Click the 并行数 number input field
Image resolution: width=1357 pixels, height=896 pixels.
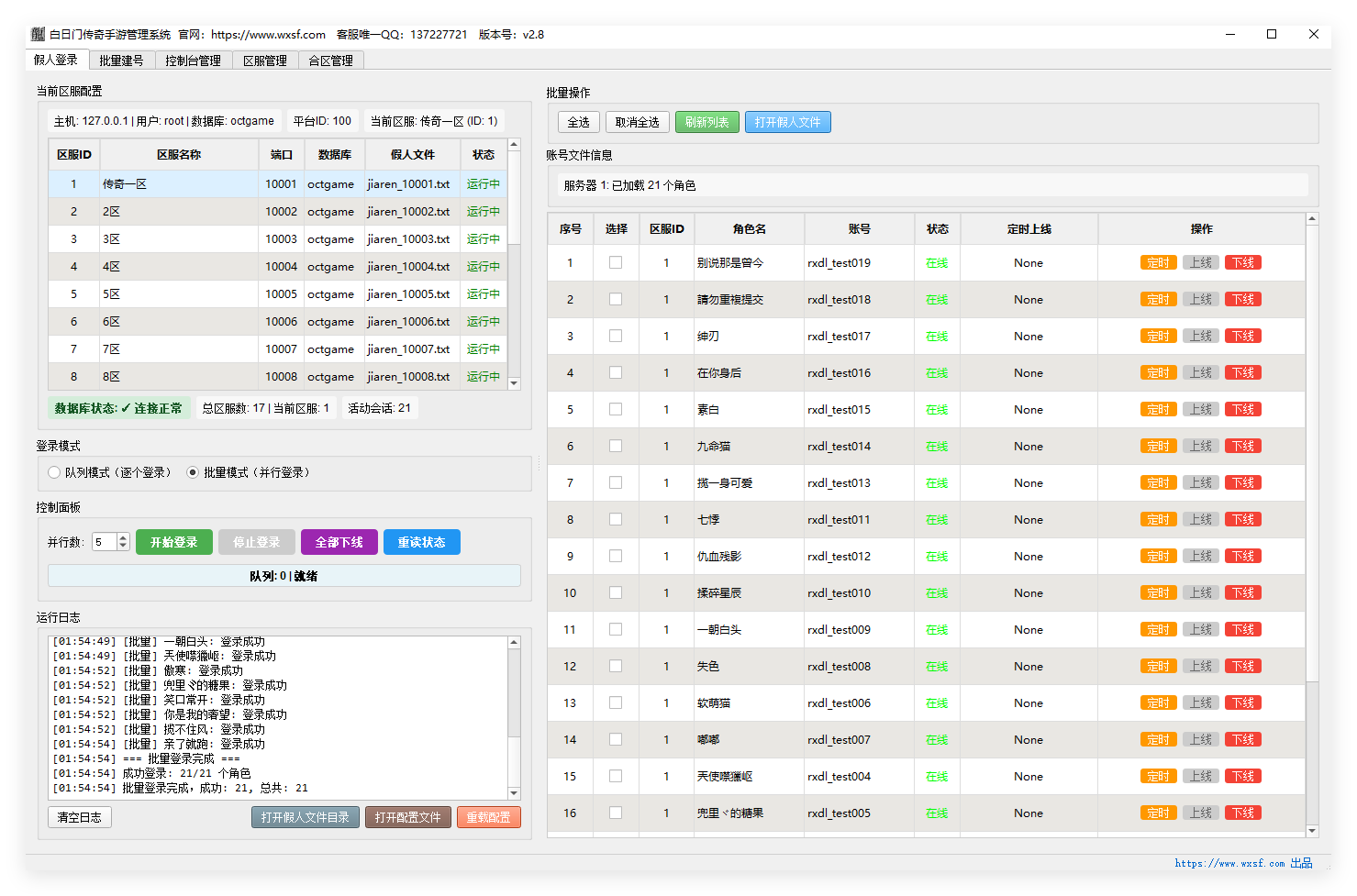coord(104,542)
